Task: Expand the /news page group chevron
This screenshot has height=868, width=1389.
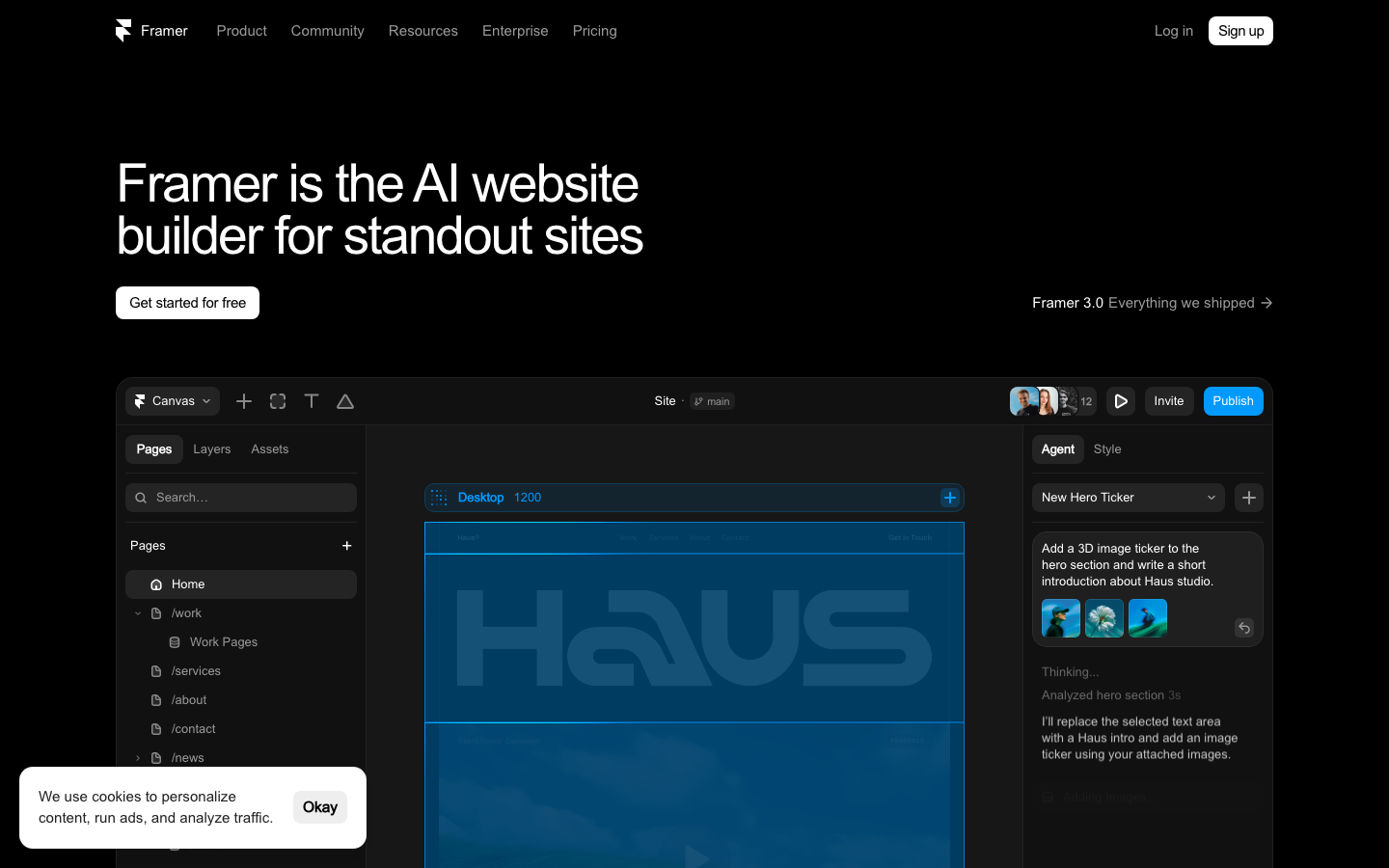Action: pos(138,758)
